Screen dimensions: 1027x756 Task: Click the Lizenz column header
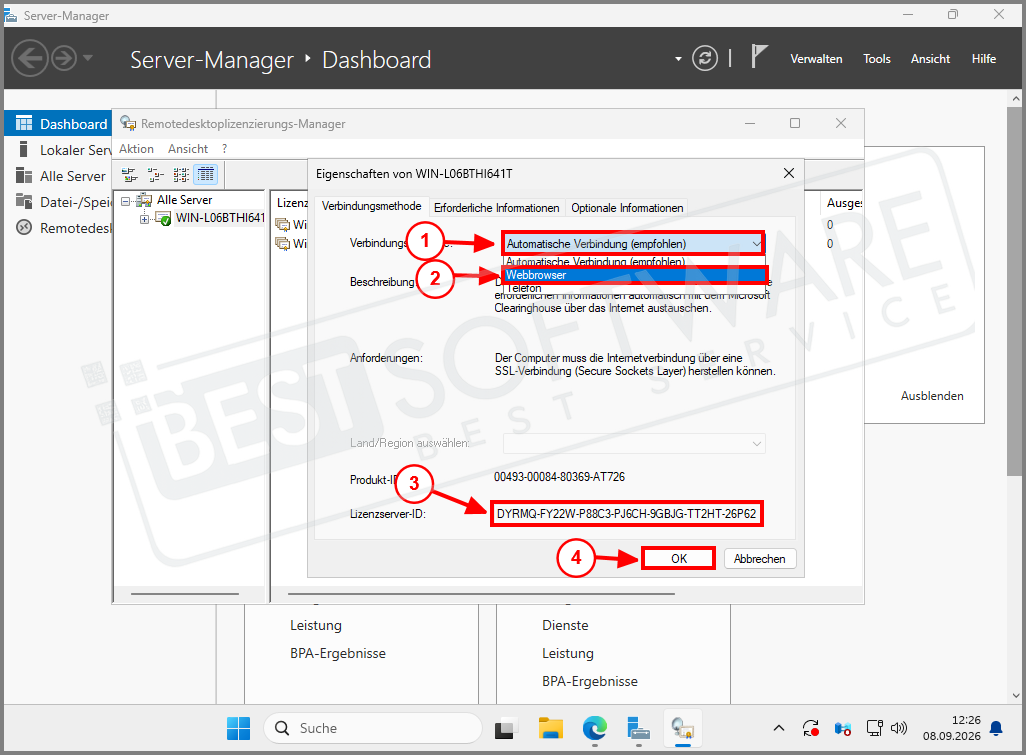click(x=291, y=203)
